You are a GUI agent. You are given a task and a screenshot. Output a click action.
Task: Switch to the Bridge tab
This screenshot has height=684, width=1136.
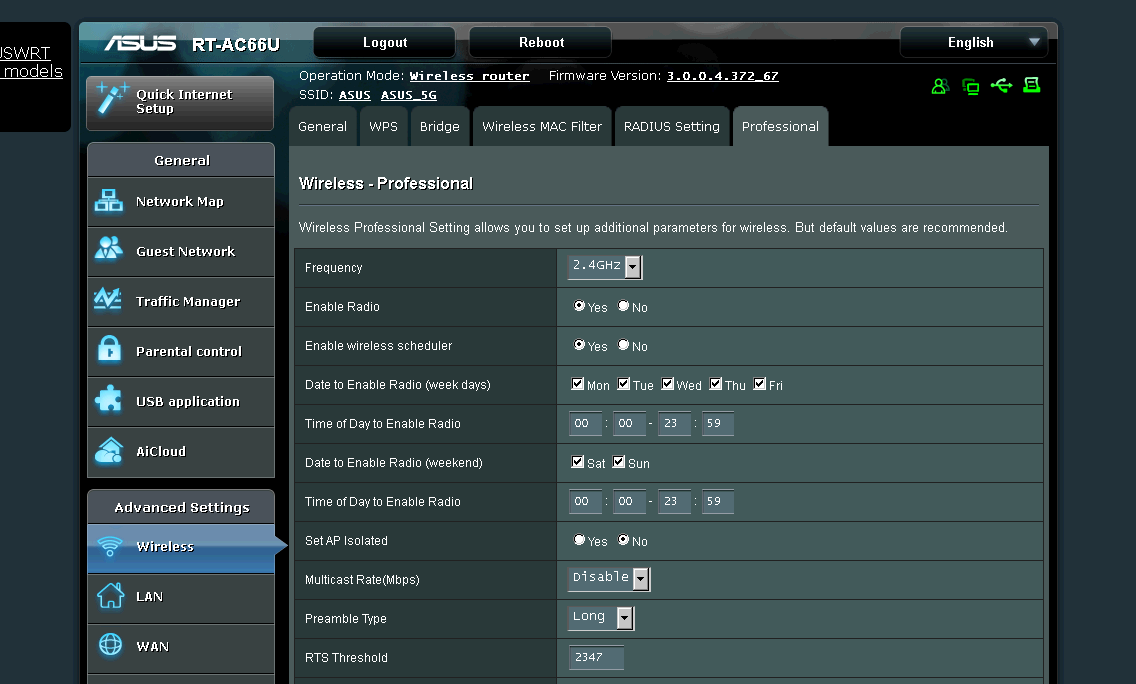click(x=440, y=126)
